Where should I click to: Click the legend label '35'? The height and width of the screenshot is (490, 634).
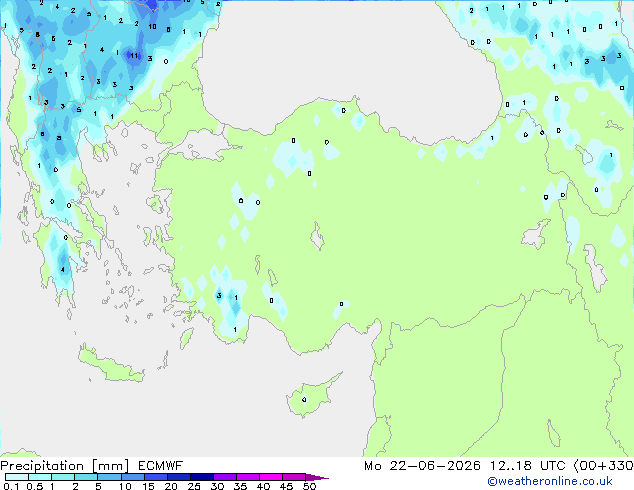[240, 486]
